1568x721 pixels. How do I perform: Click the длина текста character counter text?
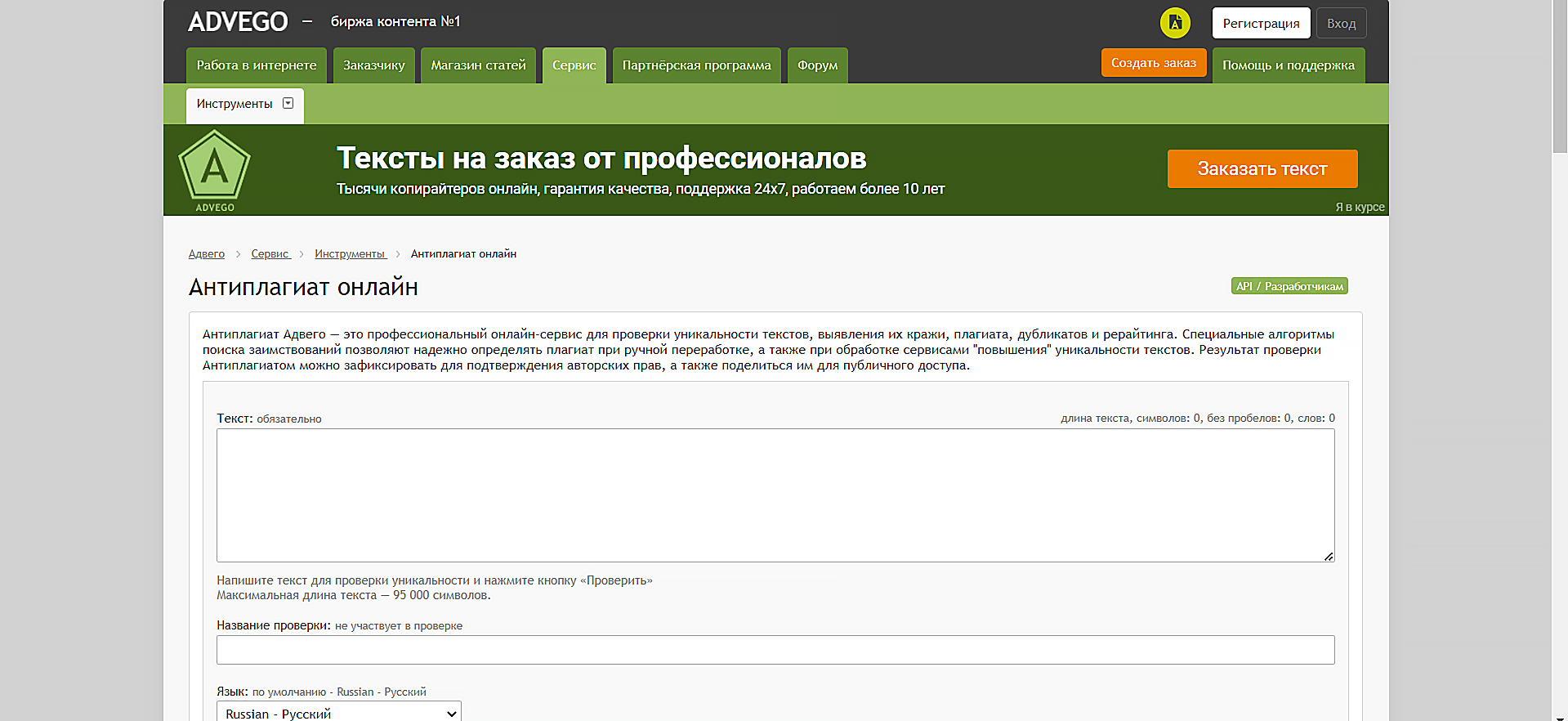click(x=1198, y=418)
